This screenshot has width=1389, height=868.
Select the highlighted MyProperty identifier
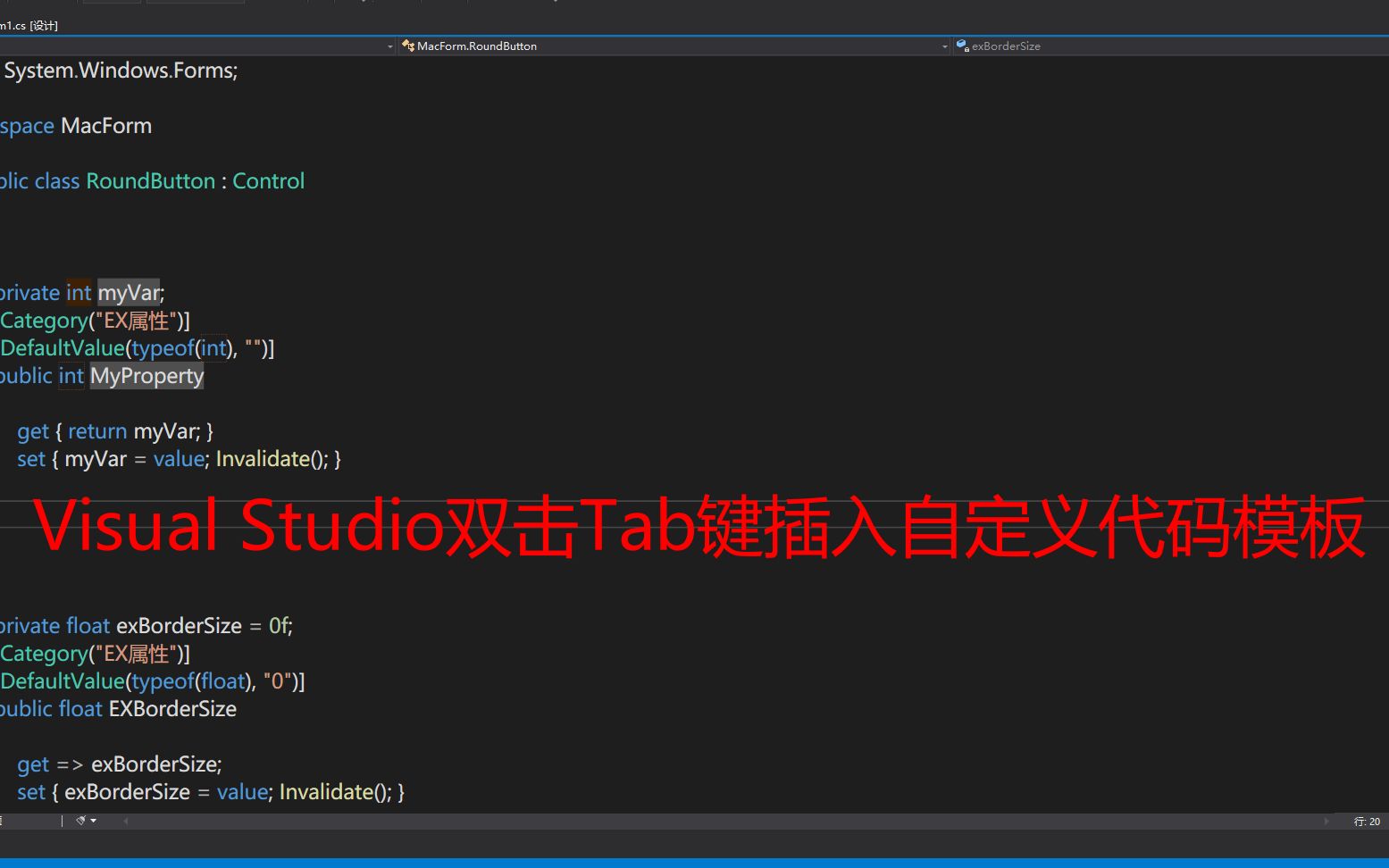[146, 375]
